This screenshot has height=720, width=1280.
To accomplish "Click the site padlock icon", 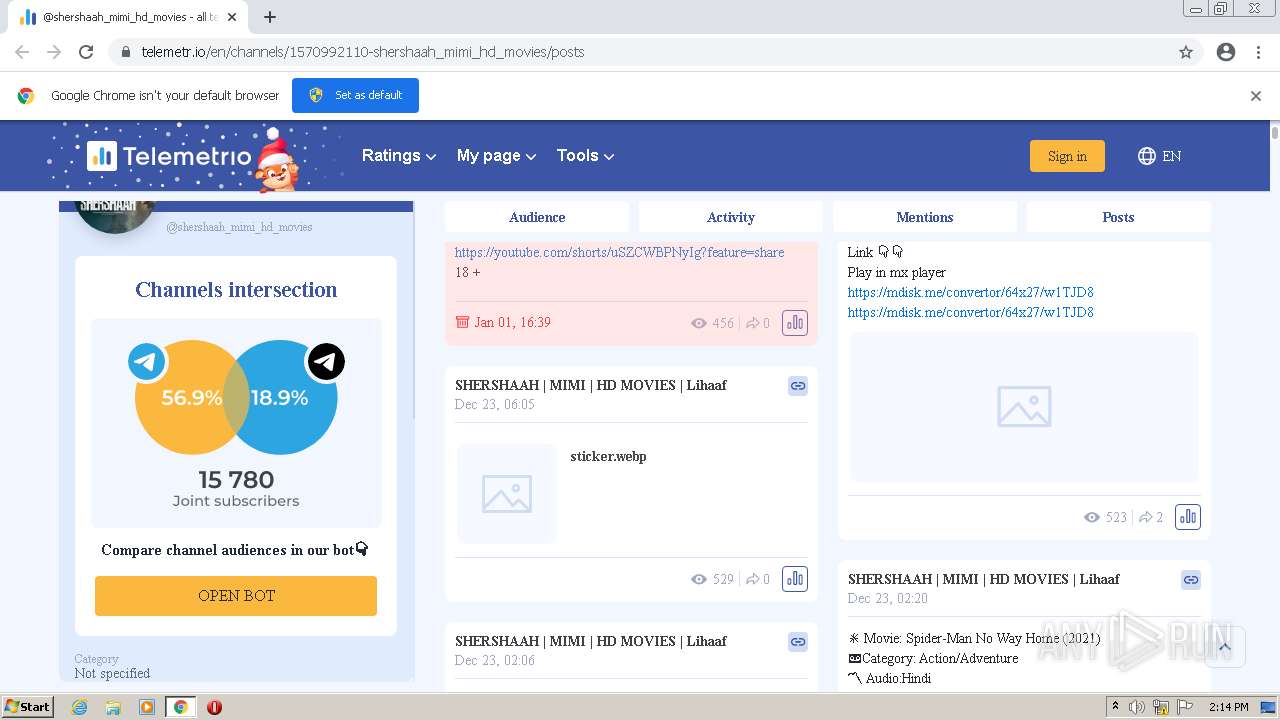I will [126, 52].
